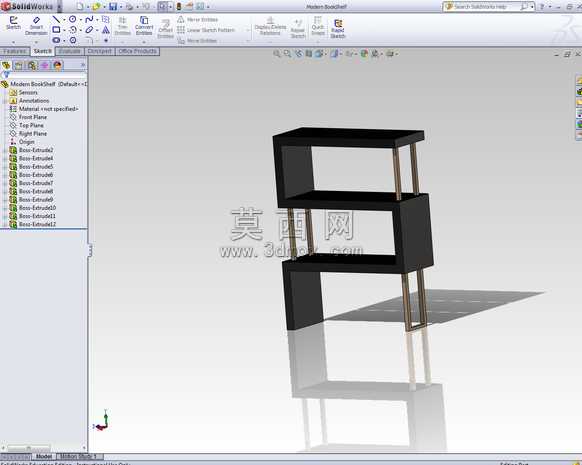
Task: Select the Smart Dimension tool
Action: (x=36, y=26)
